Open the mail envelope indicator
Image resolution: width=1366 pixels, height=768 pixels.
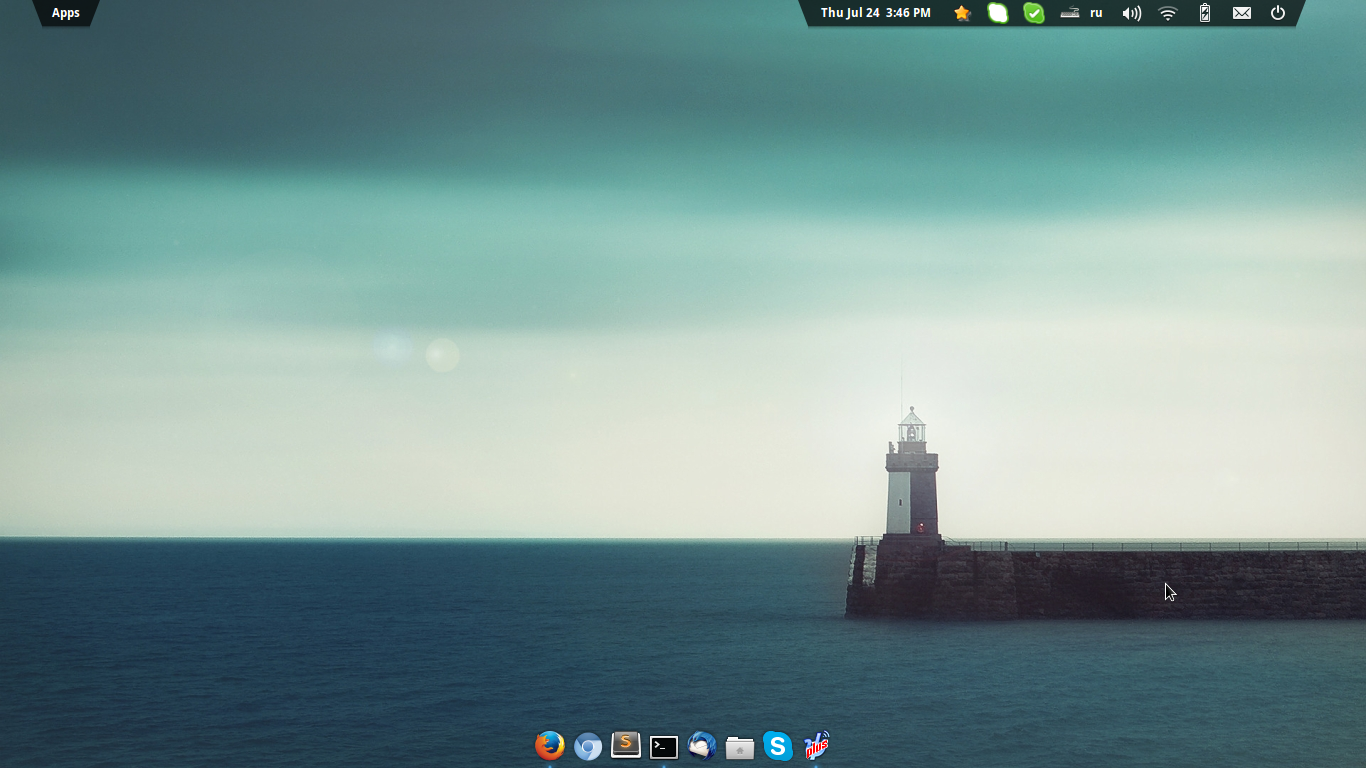pos(1241,13)
